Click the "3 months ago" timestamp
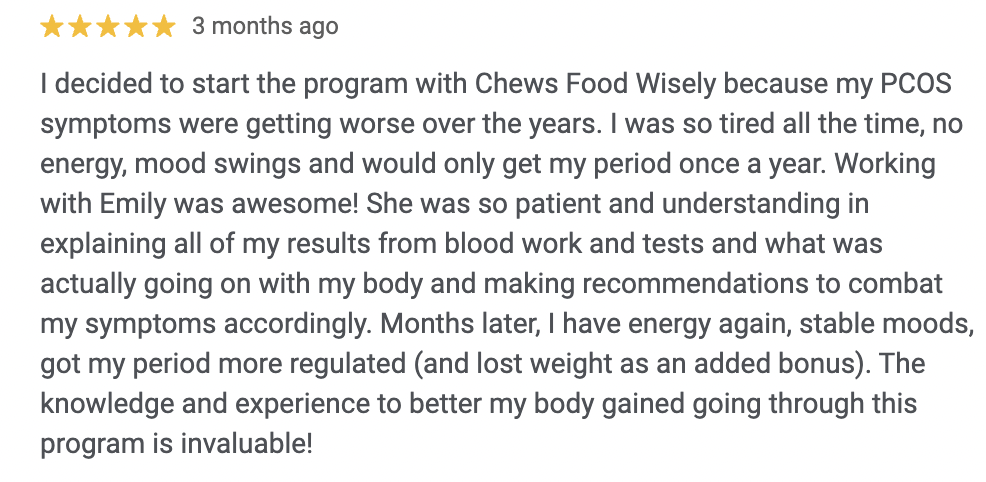The width and height of the screenshot is (986, 482). [265, 27]
